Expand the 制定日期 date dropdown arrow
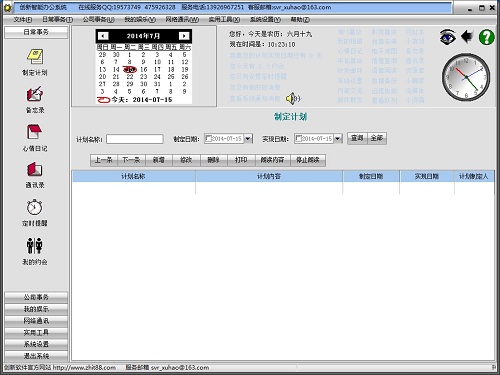The image size is (500, 375). pyautogui.click(x=248, y=138)
